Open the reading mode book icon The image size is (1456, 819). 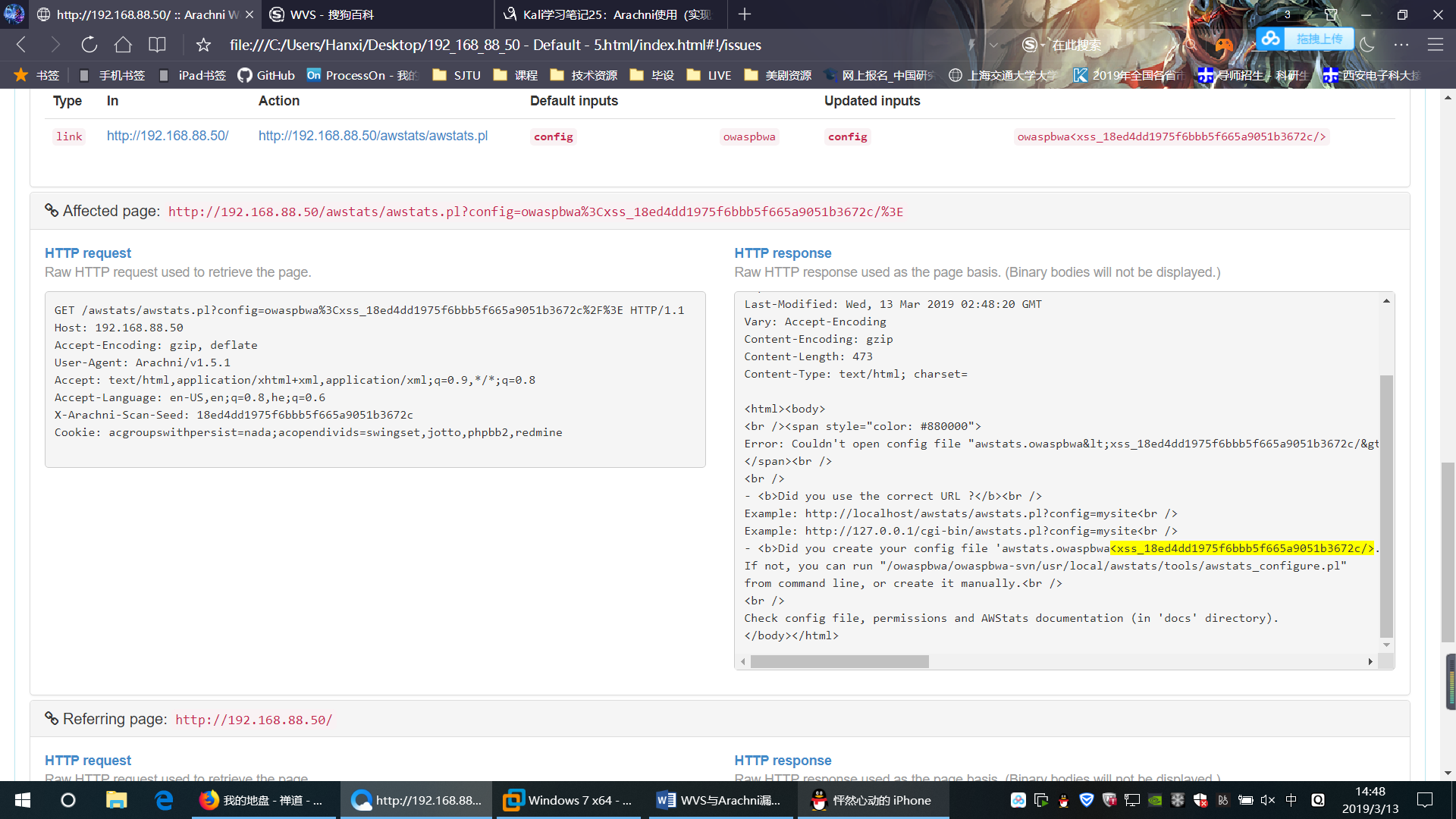tap(157, 45)
